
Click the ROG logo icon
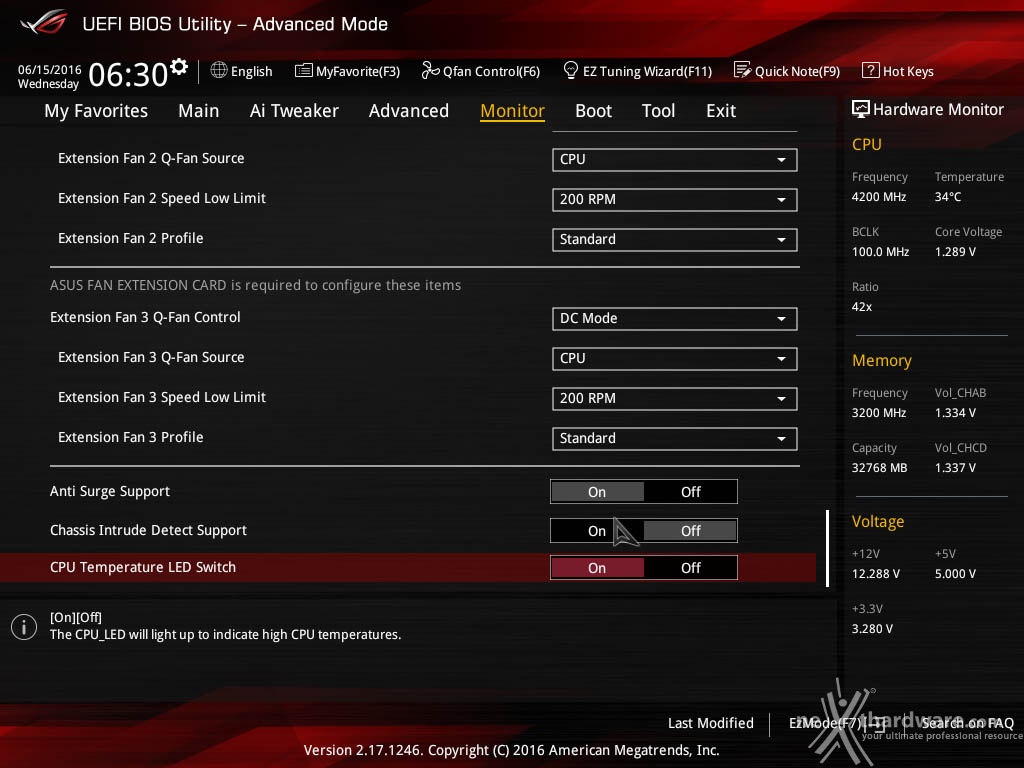[44, 23]
